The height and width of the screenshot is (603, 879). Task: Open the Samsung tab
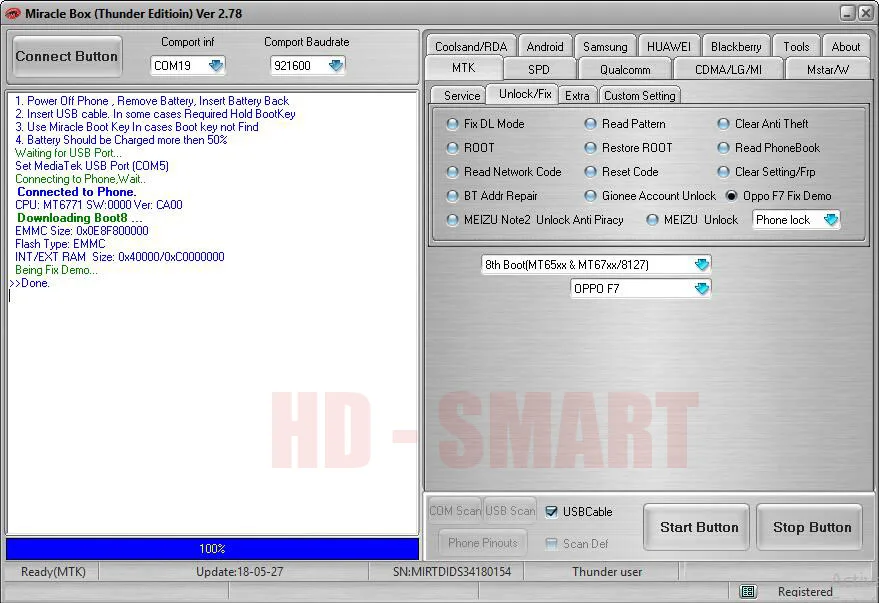coord(605,47)
